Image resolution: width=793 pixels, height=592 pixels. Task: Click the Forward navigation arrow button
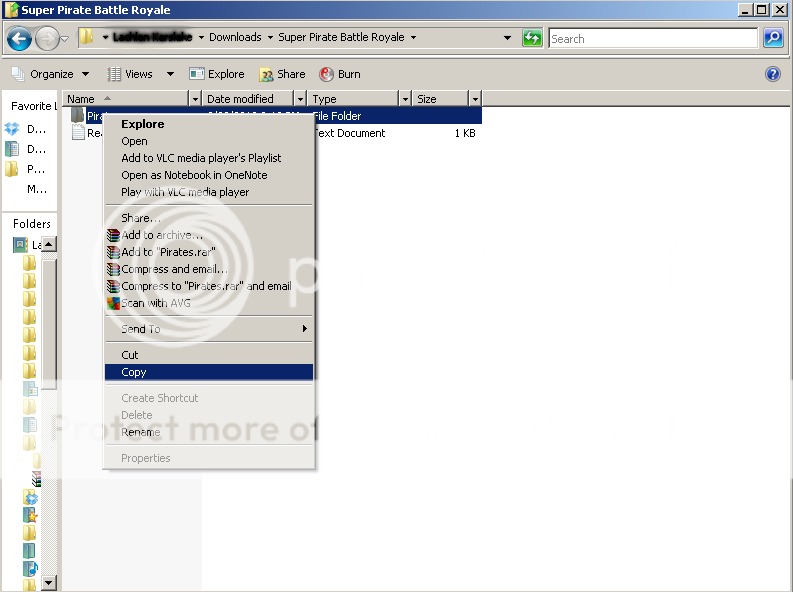[47, 39]
